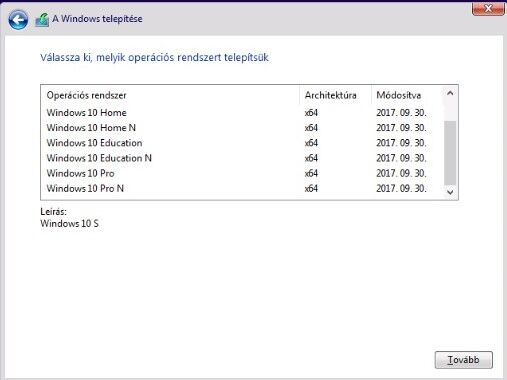Click the Tovább button

(x=463, y=360)
